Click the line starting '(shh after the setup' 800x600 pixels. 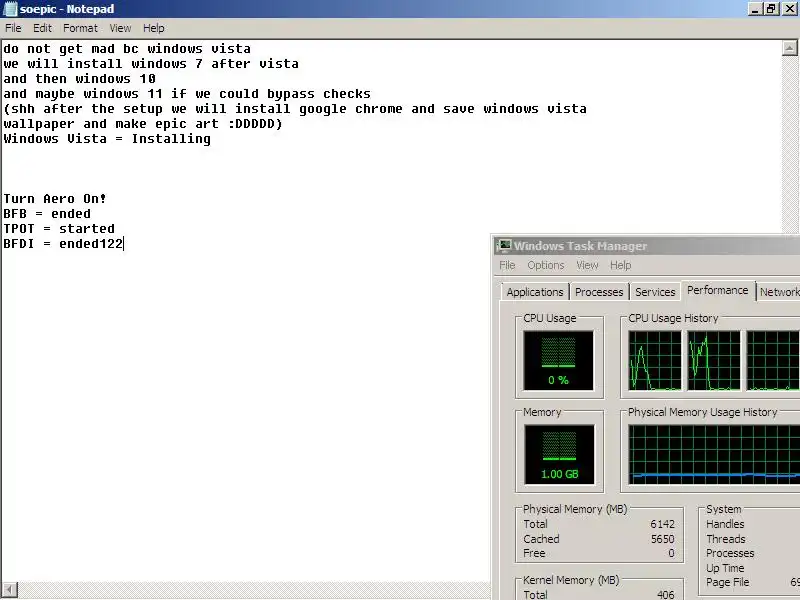pos(295,109)
